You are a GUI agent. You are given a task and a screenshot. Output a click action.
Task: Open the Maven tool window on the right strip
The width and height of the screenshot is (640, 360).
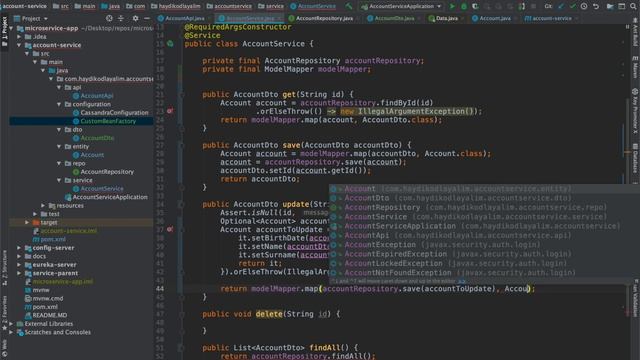(635, 67)
